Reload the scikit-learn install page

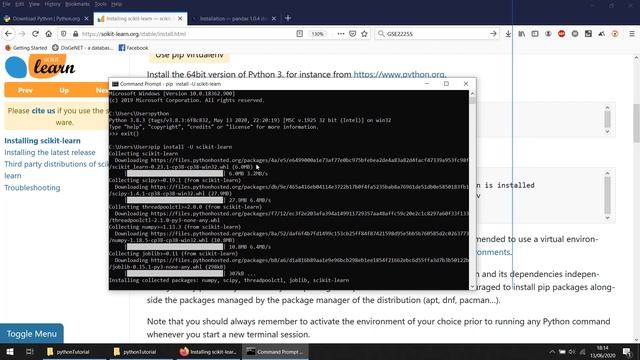tap(36, 34)
